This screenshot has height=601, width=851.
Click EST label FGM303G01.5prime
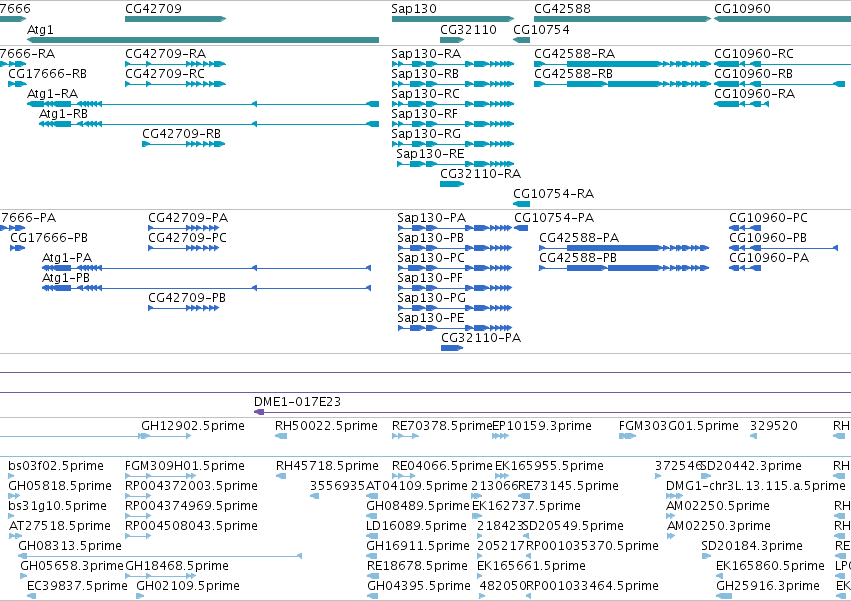(x=678, y=426)
